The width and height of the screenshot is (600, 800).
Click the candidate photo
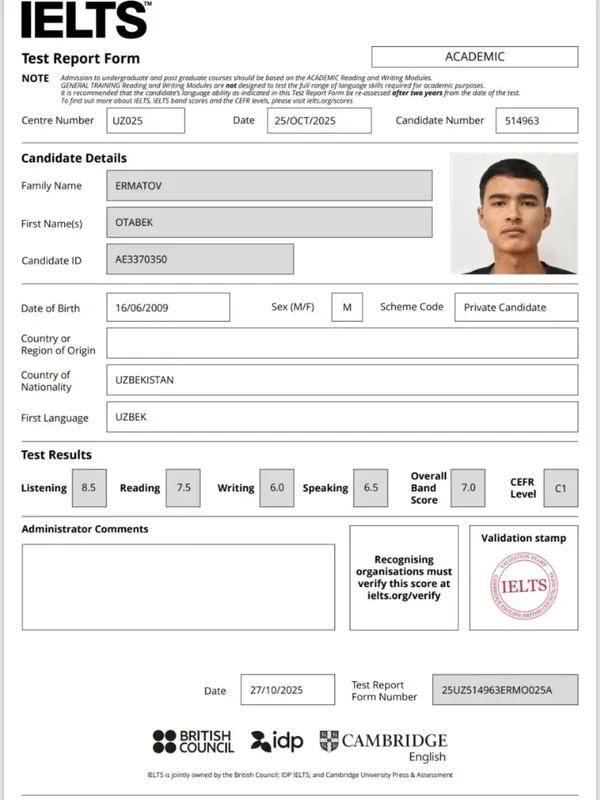point(514,213)
